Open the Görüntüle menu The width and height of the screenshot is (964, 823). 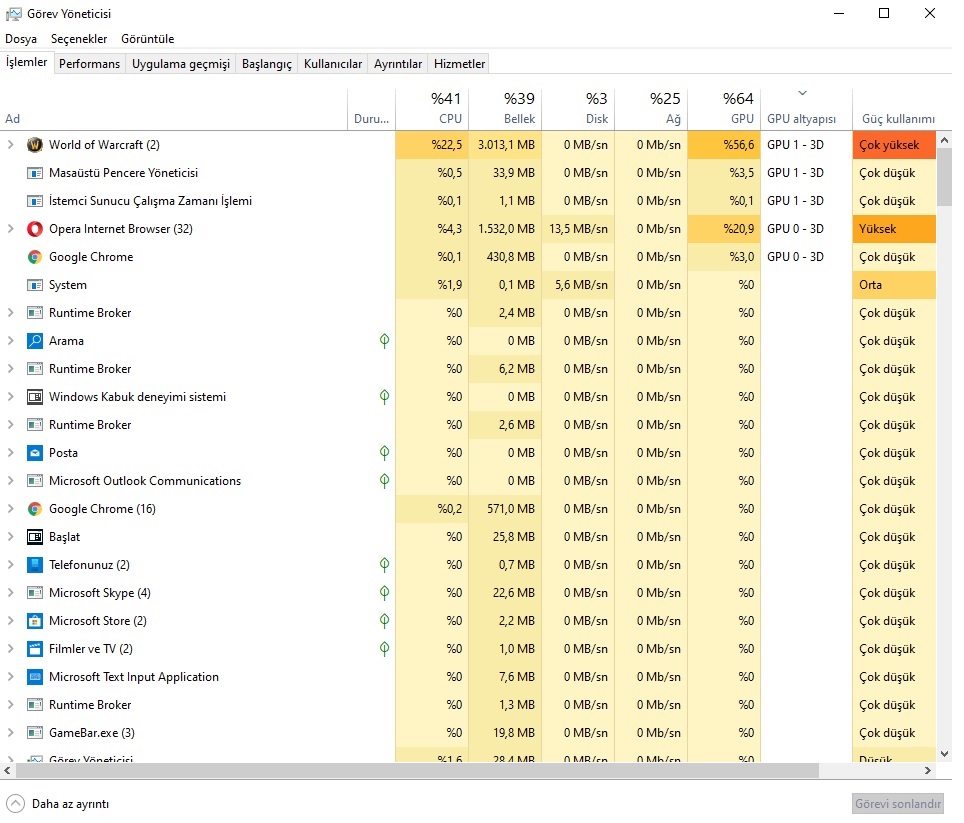click(148, 39)
